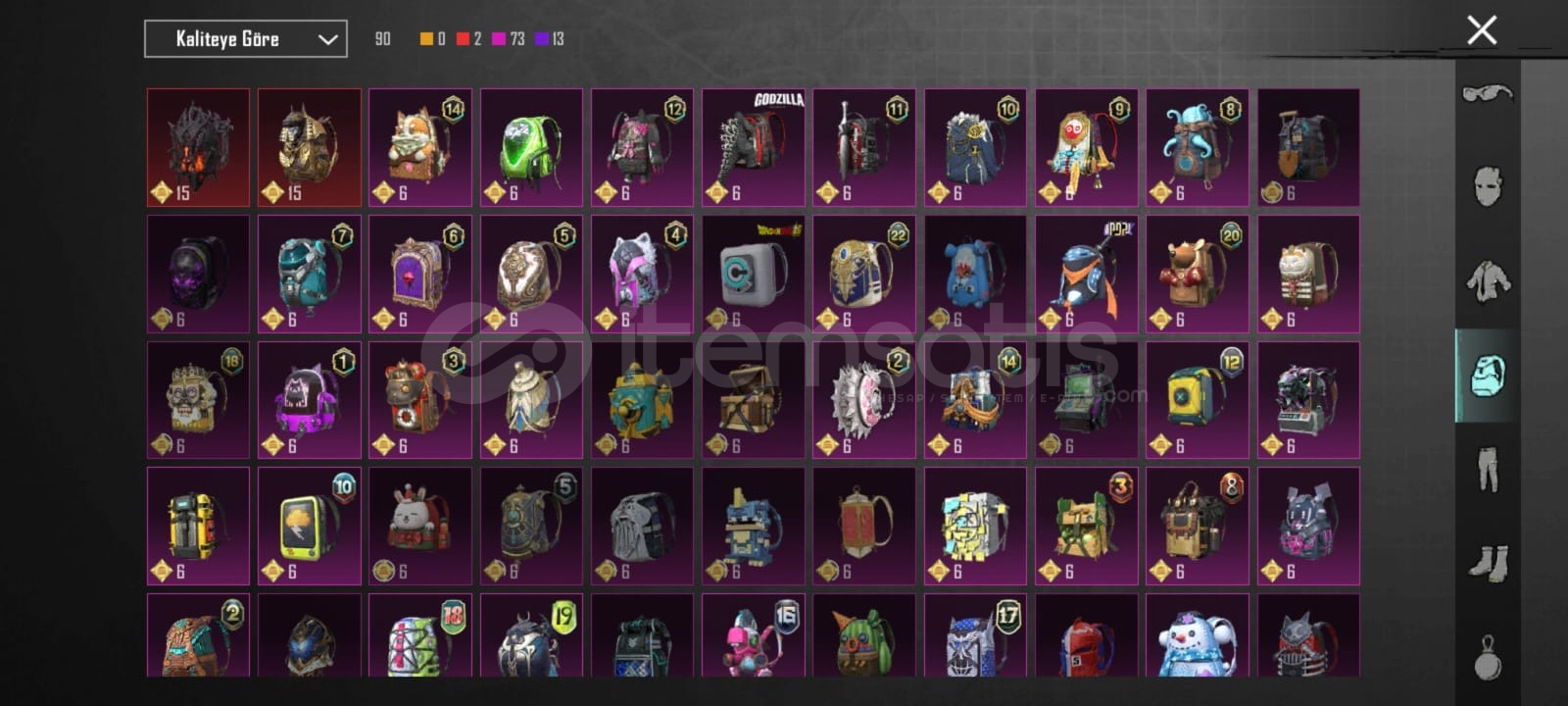The height and width of the screenshot is (706, 1568).
Task: Choose the first red mythic backpack
Action: [198, 147]
